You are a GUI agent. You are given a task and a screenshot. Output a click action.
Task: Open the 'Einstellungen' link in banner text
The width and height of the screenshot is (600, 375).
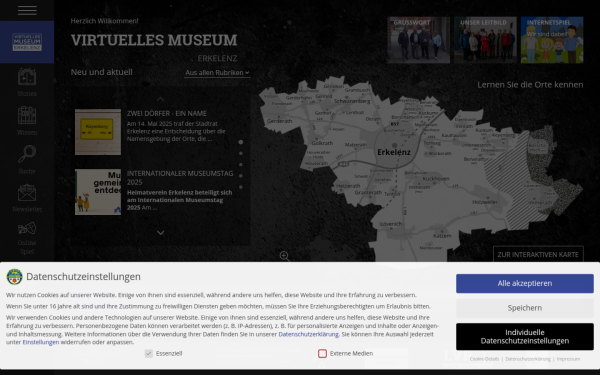pyautogui.click(x=41, y=342)
